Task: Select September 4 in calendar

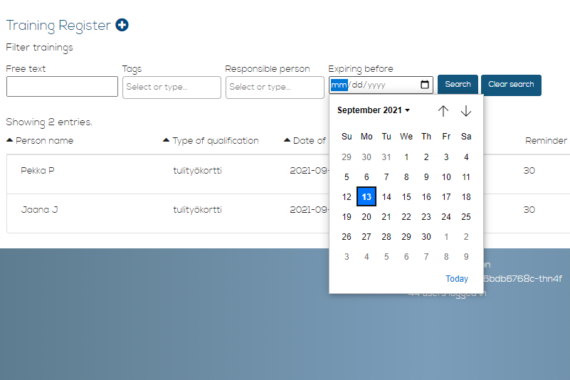Action: [466, 157]
